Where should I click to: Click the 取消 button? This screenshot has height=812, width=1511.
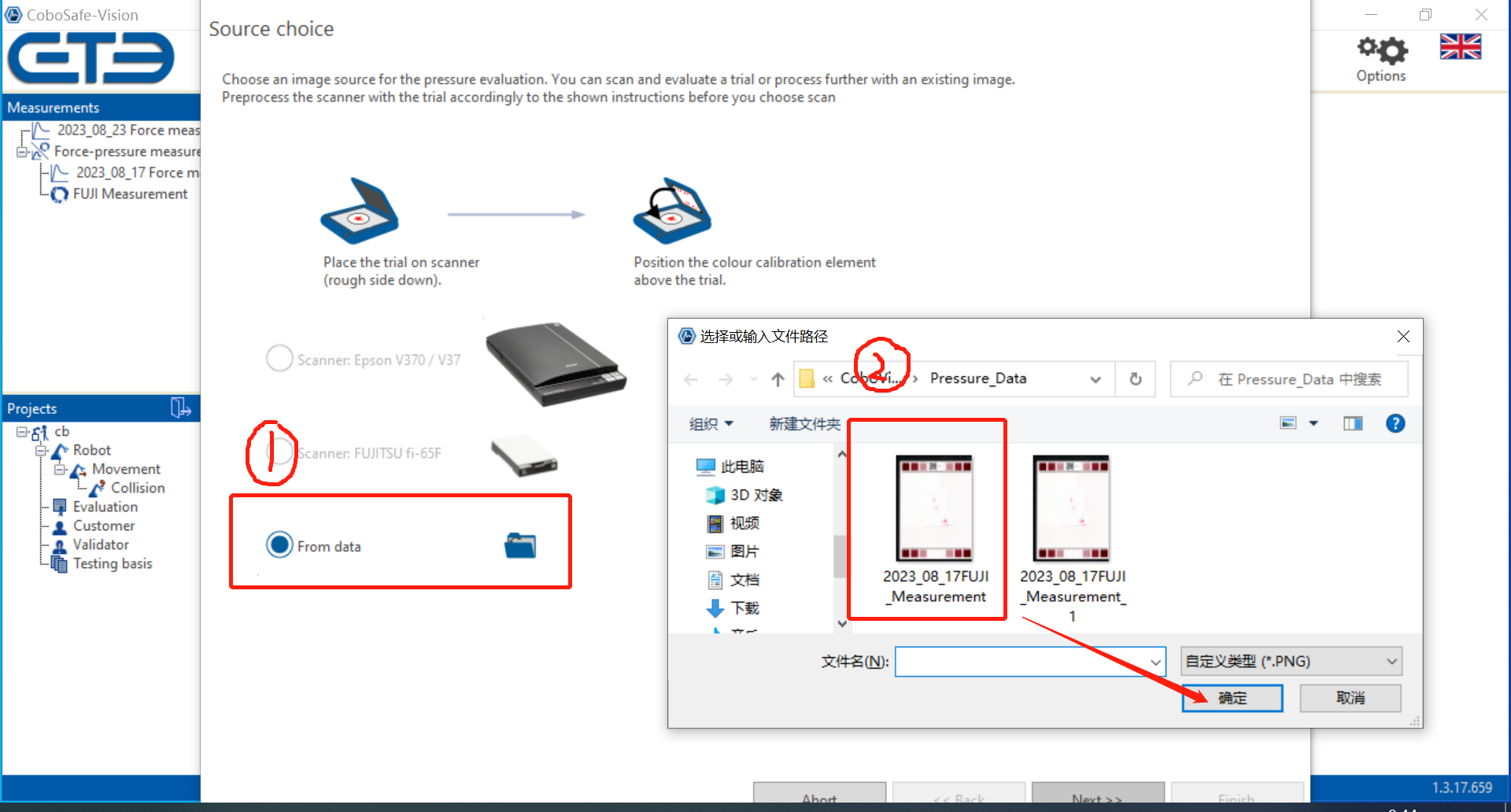pos(1350,698)
